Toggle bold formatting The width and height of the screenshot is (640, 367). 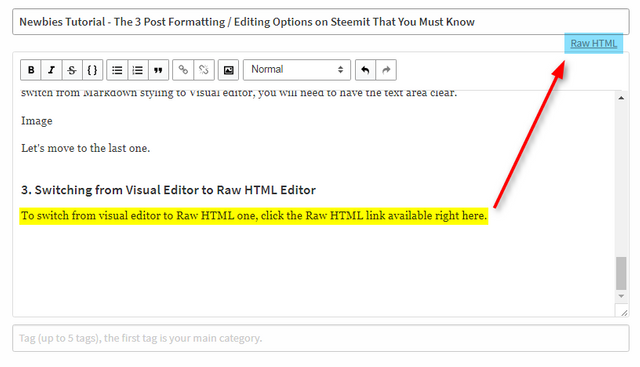coord(31,70)
